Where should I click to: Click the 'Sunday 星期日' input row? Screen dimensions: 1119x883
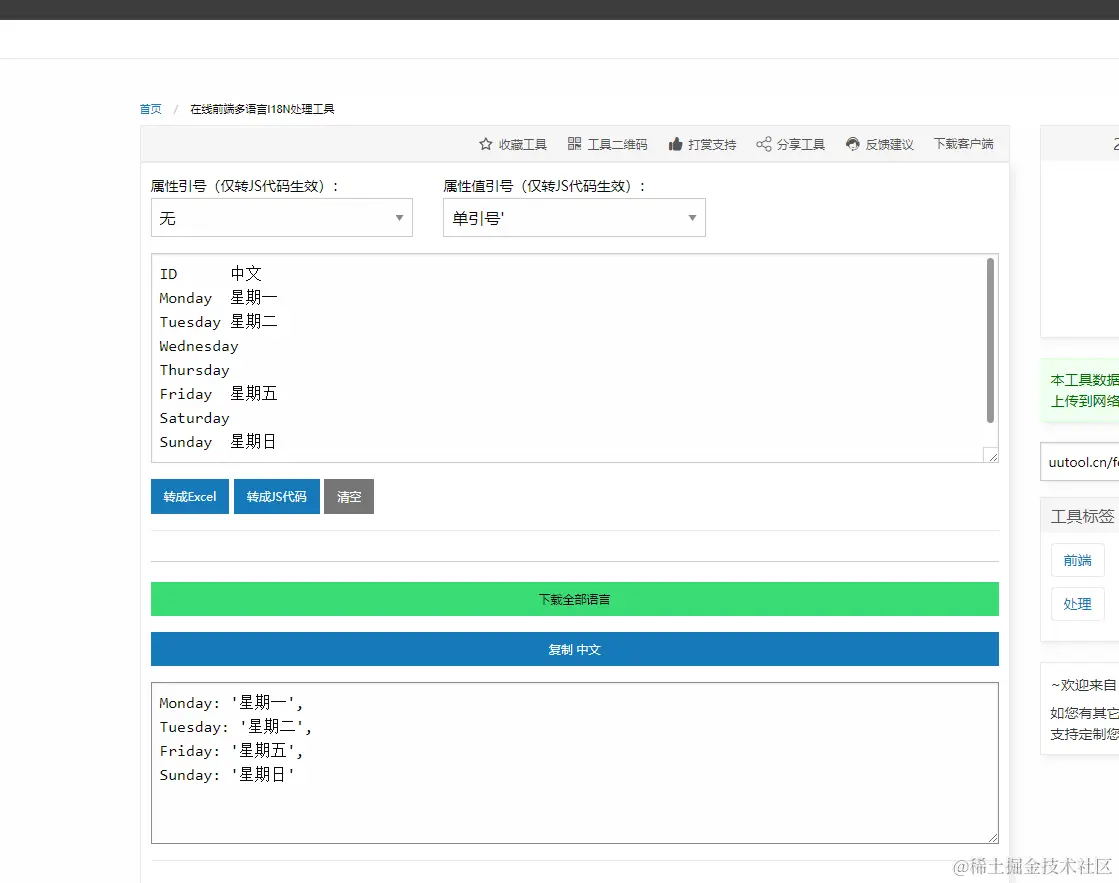pyautogui.click(x=218, y=442)
